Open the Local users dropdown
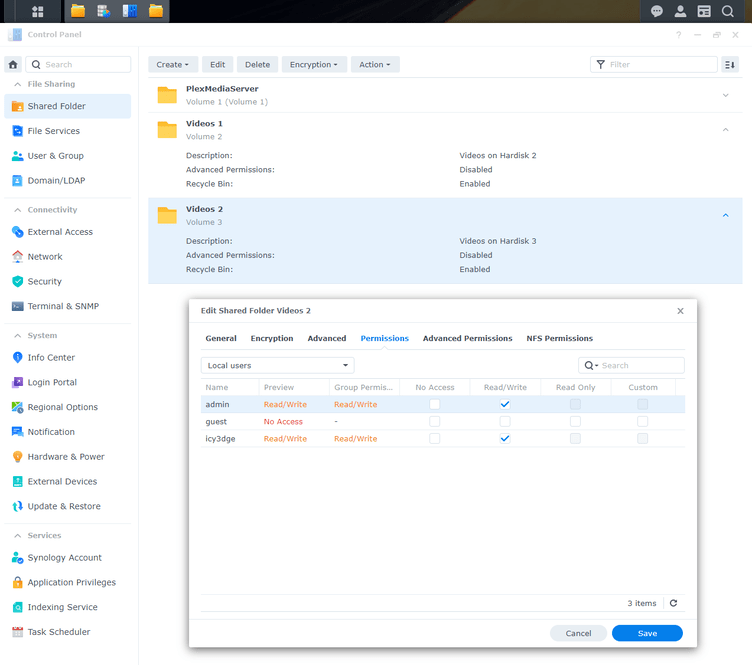Screen dimensions: 752x665 click(x=278, y=365)
